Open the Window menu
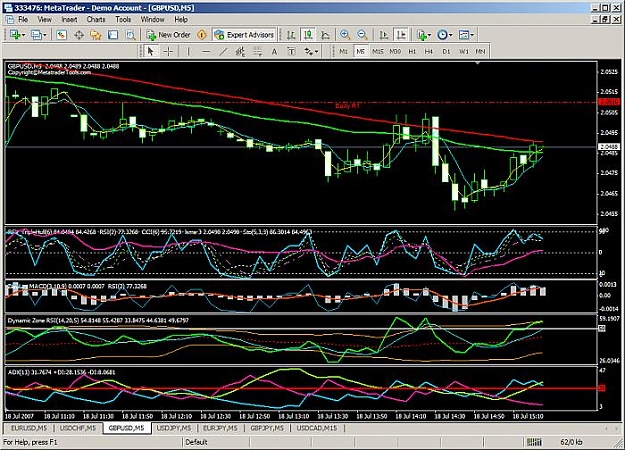Viewport: 625px width, 450px height. [152, 19]
